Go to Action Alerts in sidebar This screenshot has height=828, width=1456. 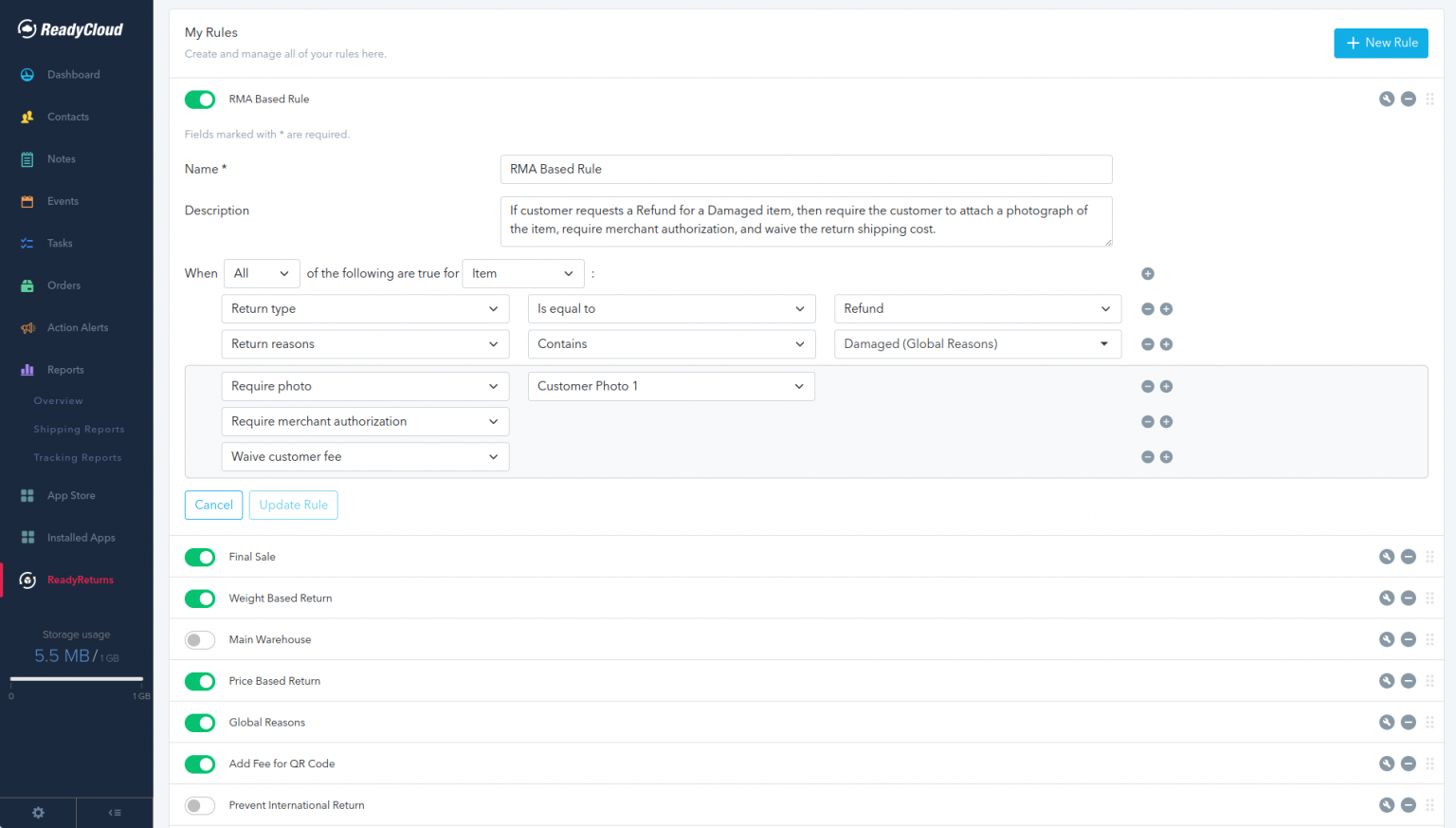(x=77, y=327)
